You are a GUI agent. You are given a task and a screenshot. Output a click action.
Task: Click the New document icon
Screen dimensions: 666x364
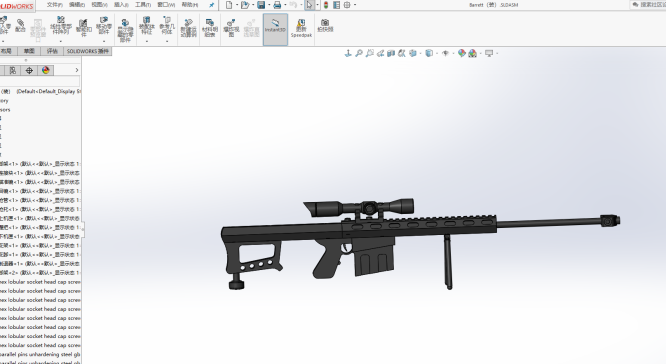pyautogui.click(x=229, y=5)
